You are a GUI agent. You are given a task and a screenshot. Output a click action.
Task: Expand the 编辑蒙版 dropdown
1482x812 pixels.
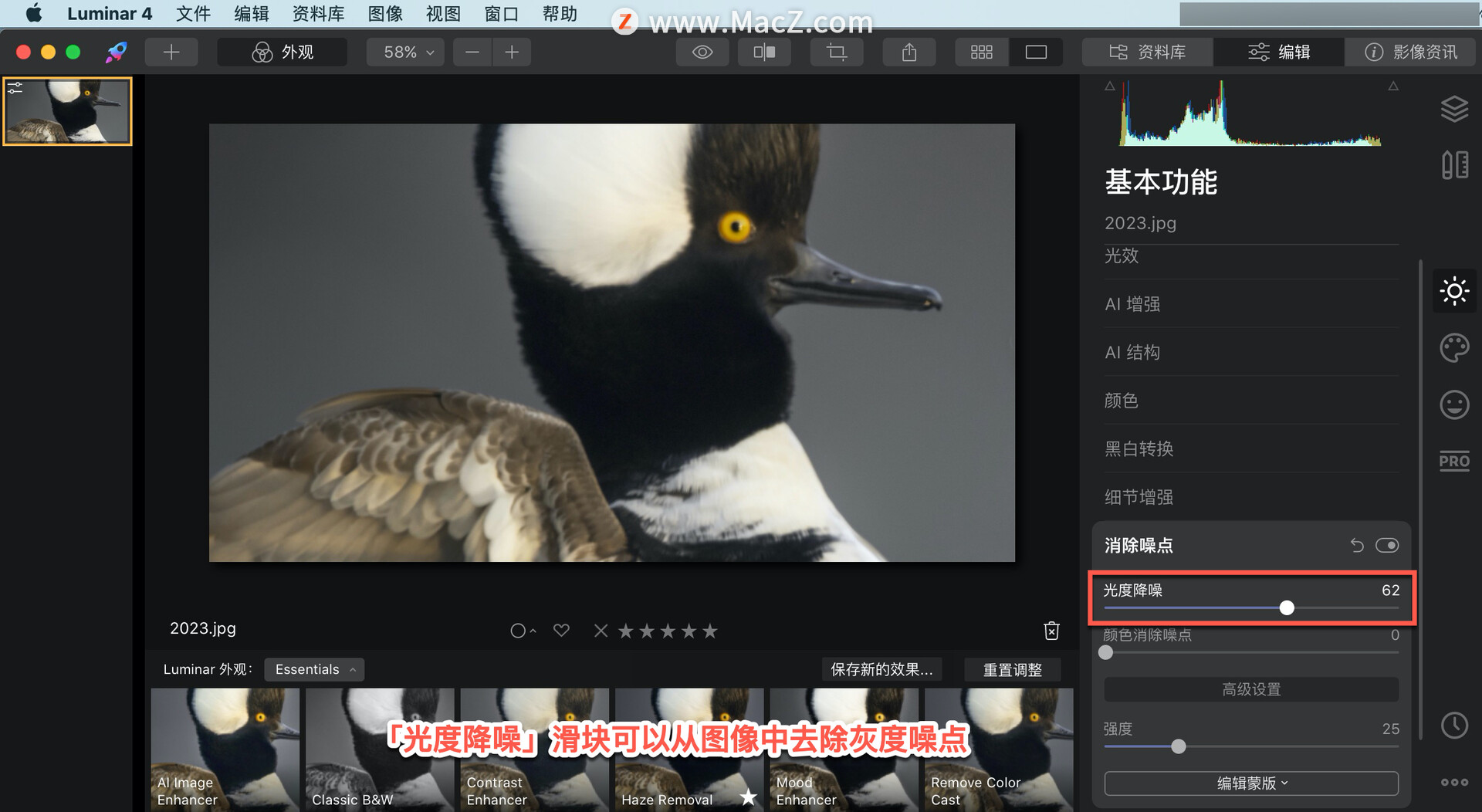(x=1250, y=783)
